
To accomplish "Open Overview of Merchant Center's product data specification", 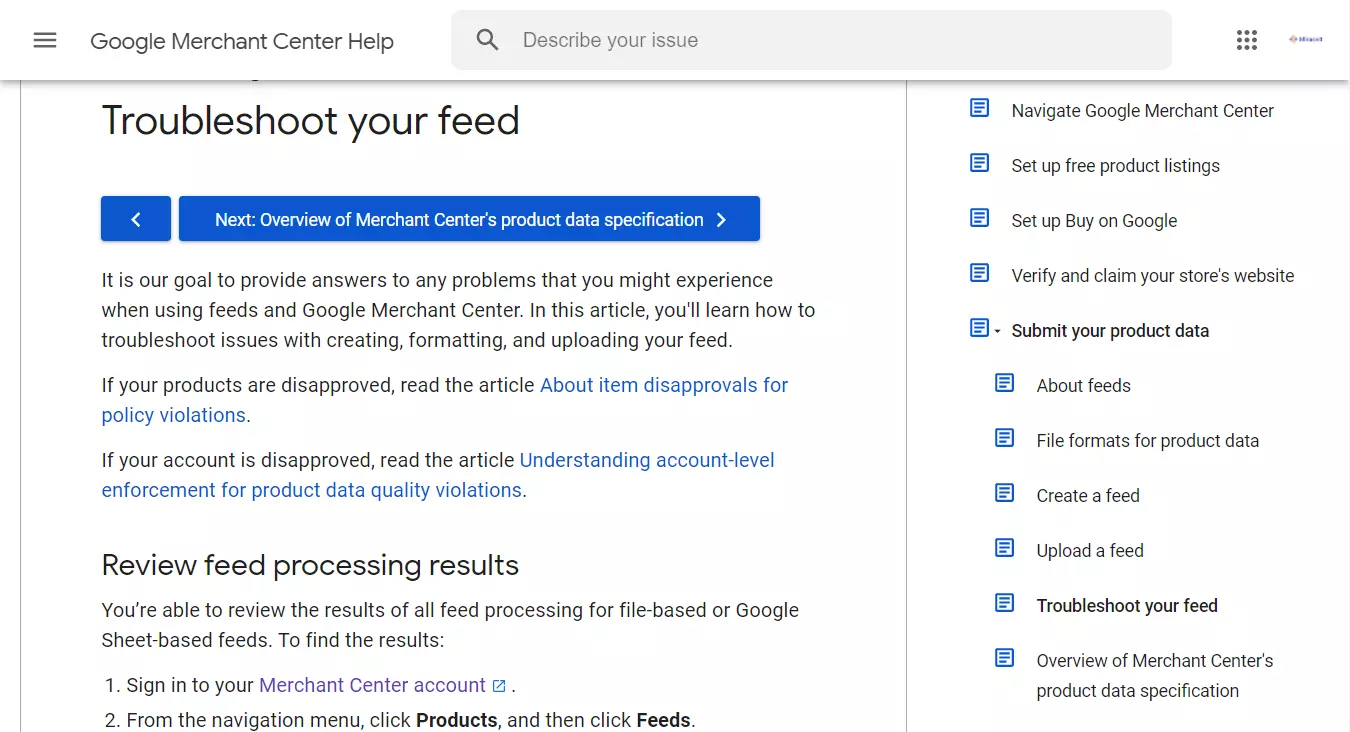I will (1155, 676).
